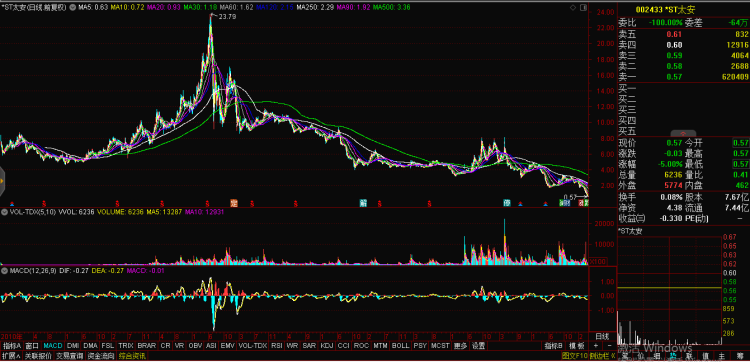Click the 设置 settings button in the indicator bar

pyautogui.click(x=478, y=345)
